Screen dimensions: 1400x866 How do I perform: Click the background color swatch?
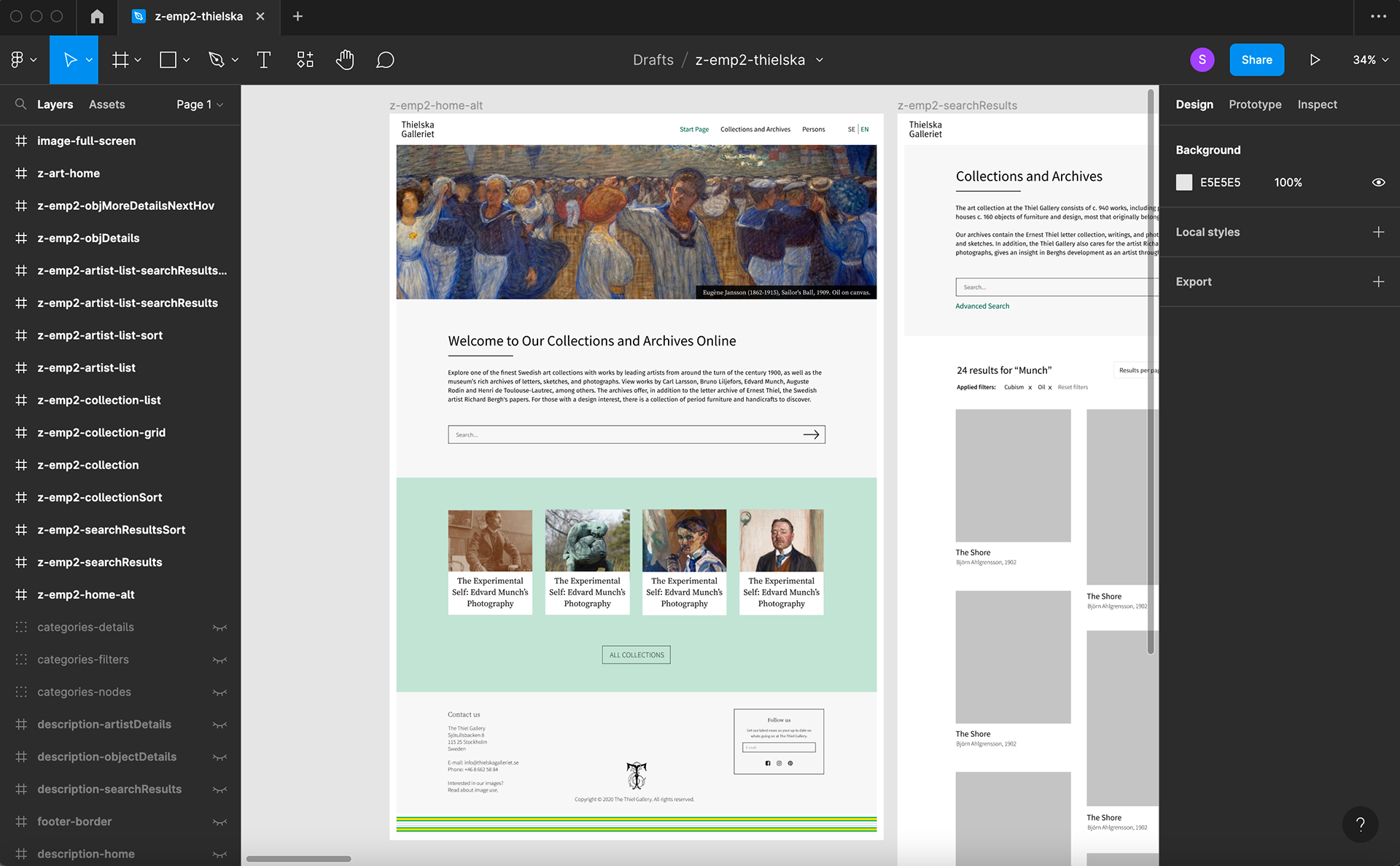point(1184,182)
